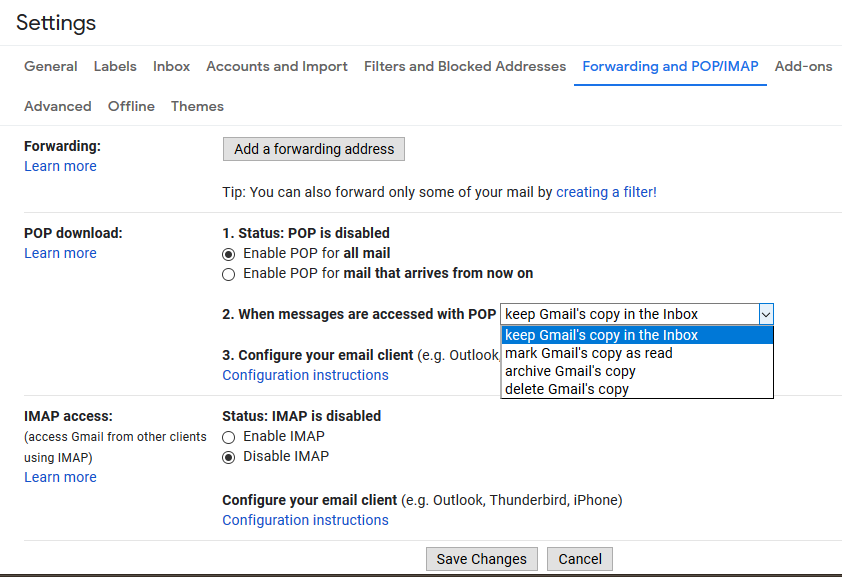Choose delete Gmail's copy option

tap(637, 389)
